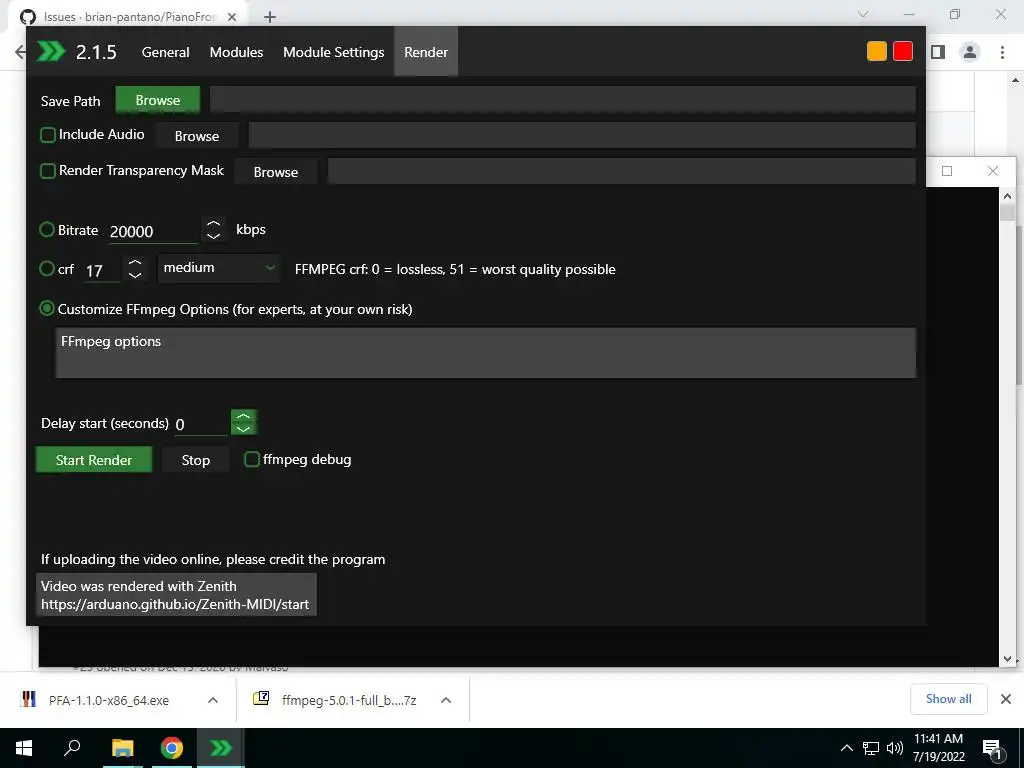Enable Render Transparency Mask checkbox
The height and width of the screenshot is (768, 1024).
tap(48, 171)
